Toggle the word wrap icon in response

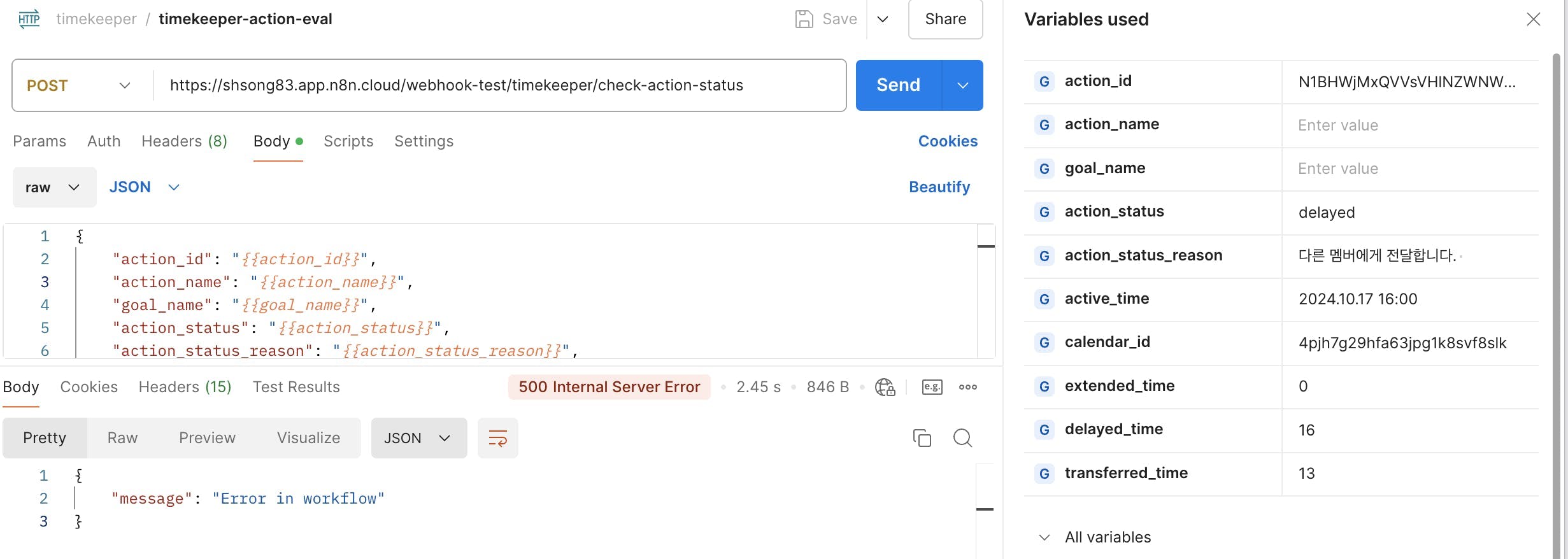tap(497, 438)
